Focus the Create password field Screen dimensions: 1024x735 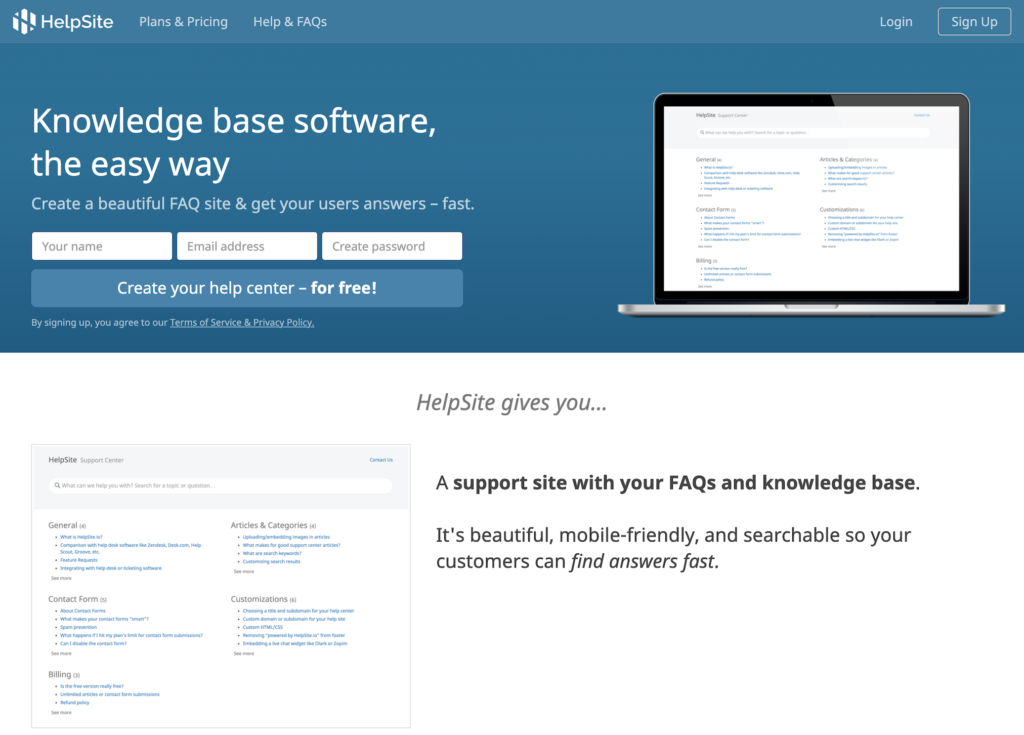[x=392, y=246]
